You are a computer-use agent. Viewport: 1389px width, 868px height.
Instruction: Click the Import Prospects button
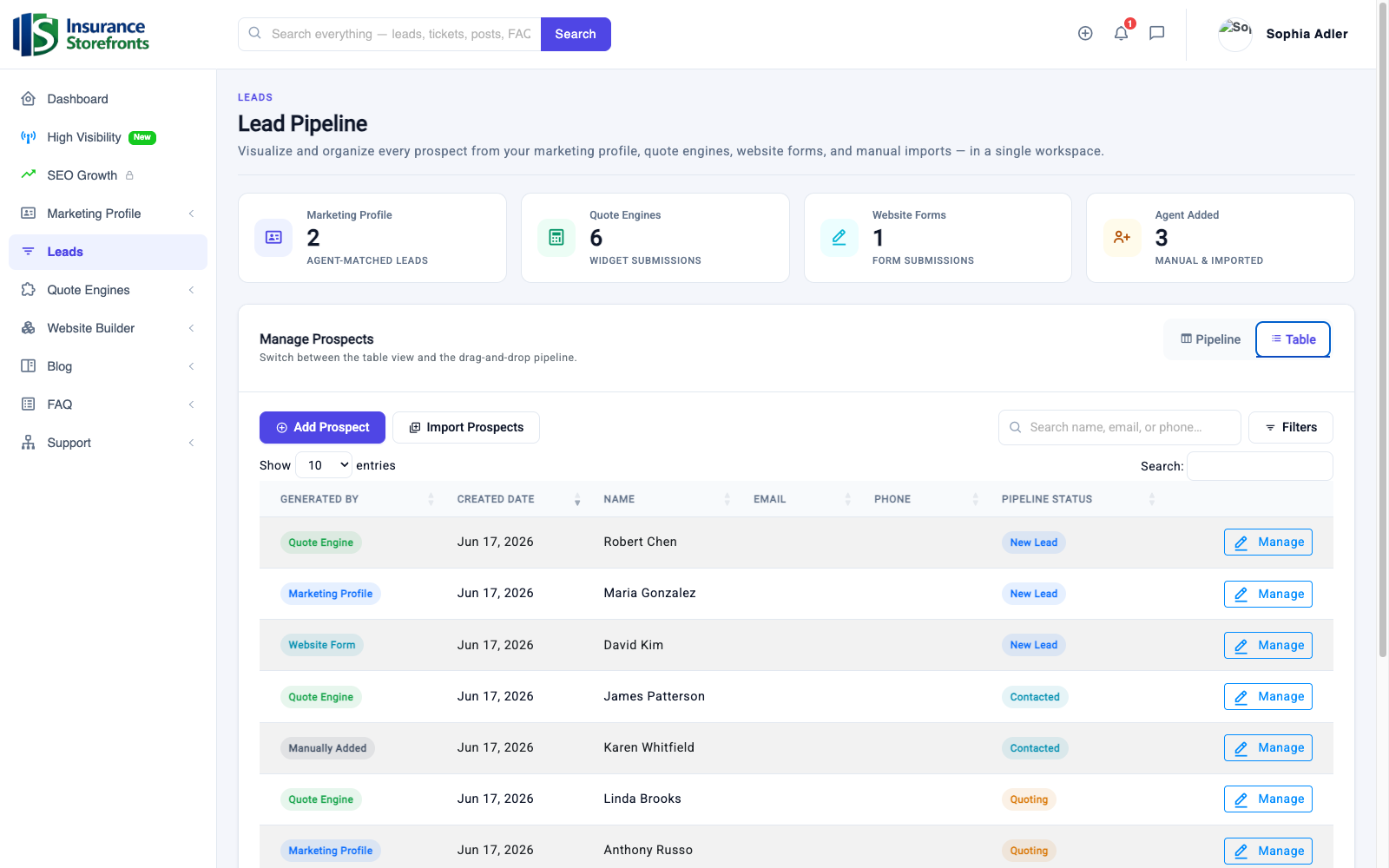click(x=466, y=427)
